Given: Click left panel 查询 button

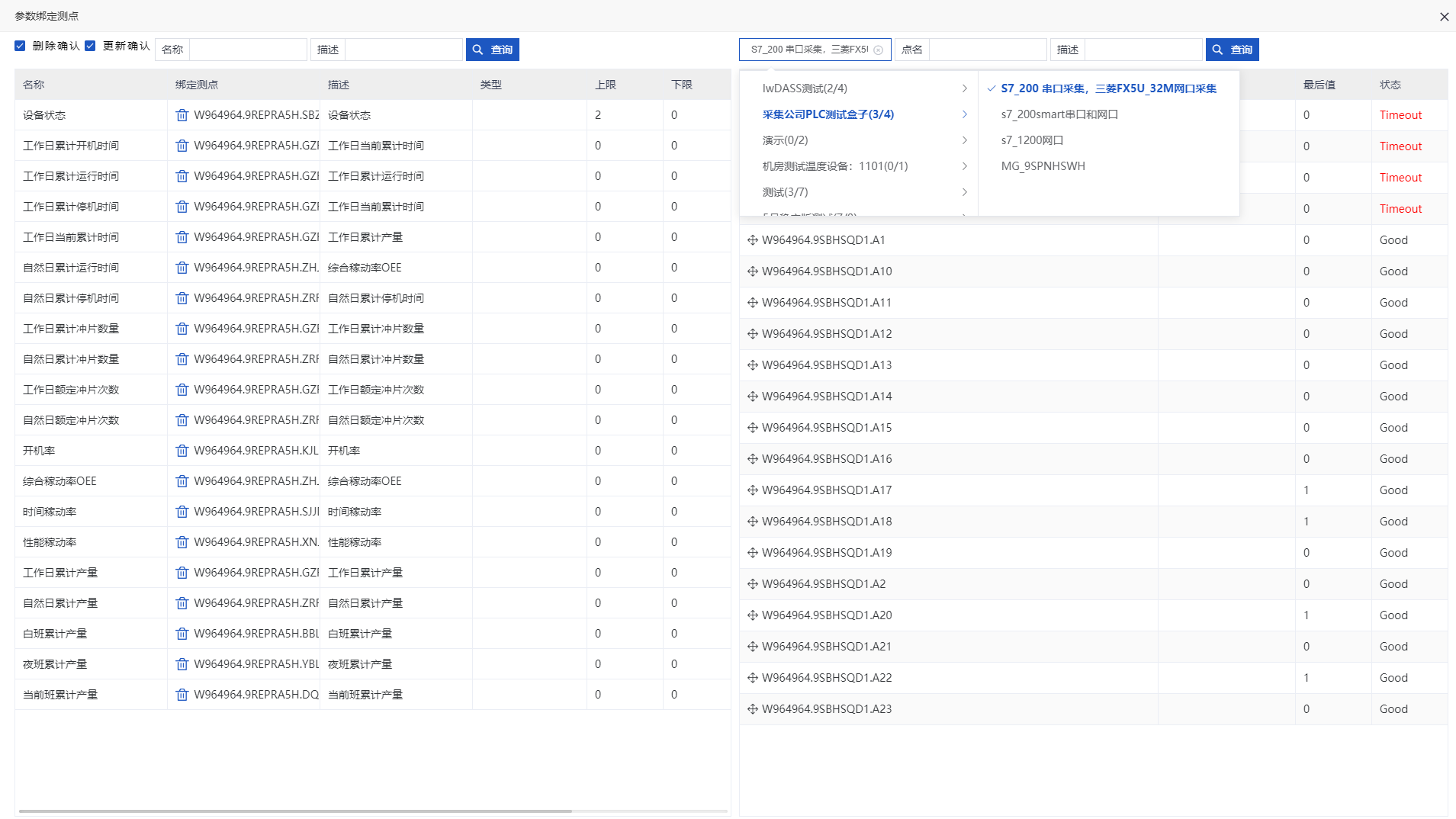Looking at the screenshot, I should 492,50.
